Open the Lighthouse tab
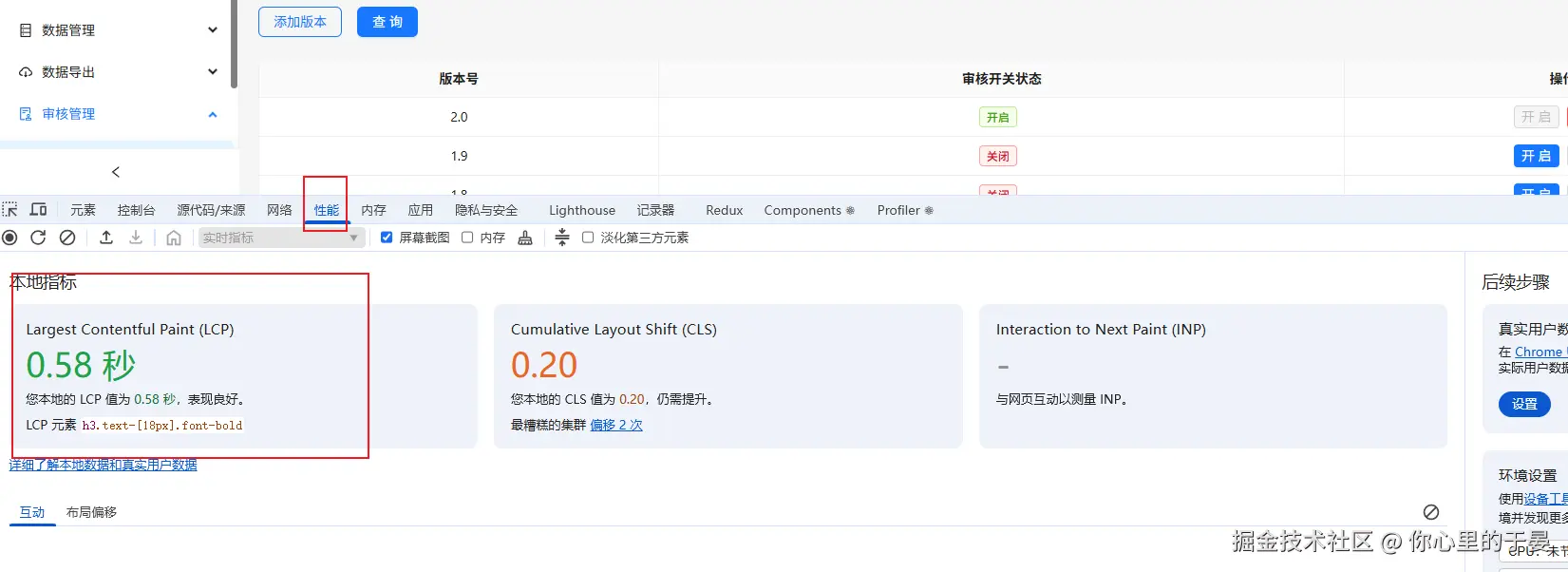Image resolution: width=1568 pixels, height=572 pixels. click(582, 210)
